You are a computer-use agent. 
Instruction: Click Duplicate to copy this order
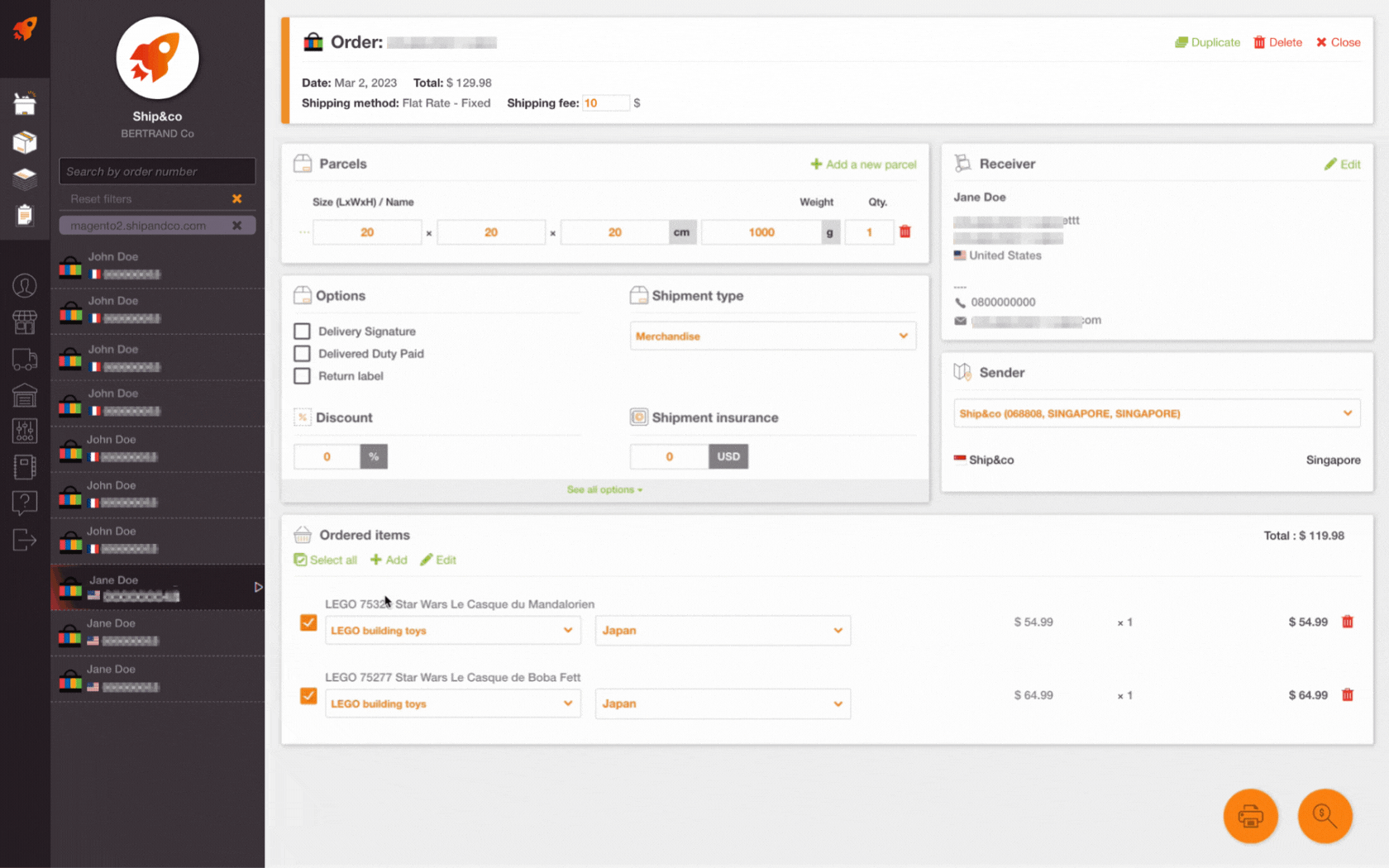pos(1208,42)
